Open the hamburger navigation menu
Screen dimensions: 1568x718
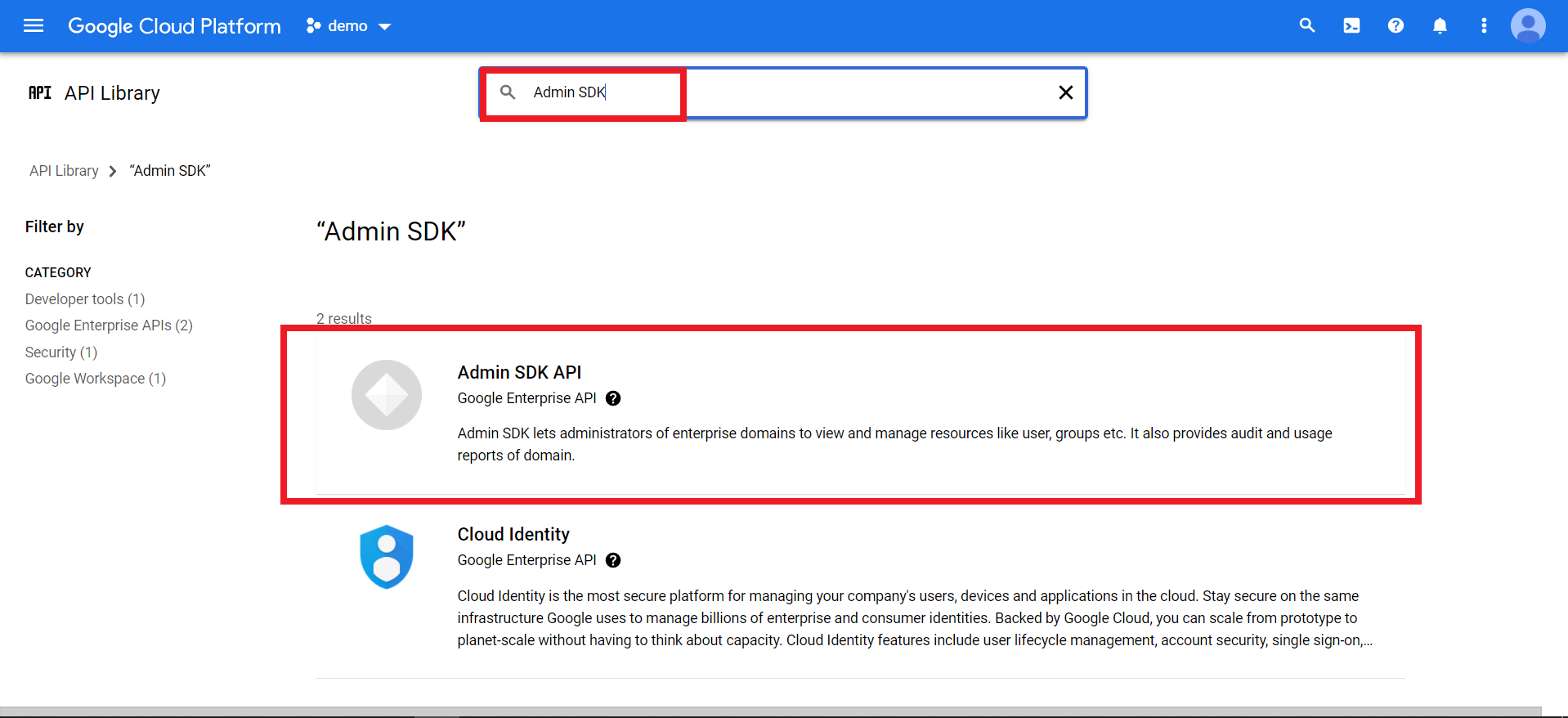coord(34,26)
